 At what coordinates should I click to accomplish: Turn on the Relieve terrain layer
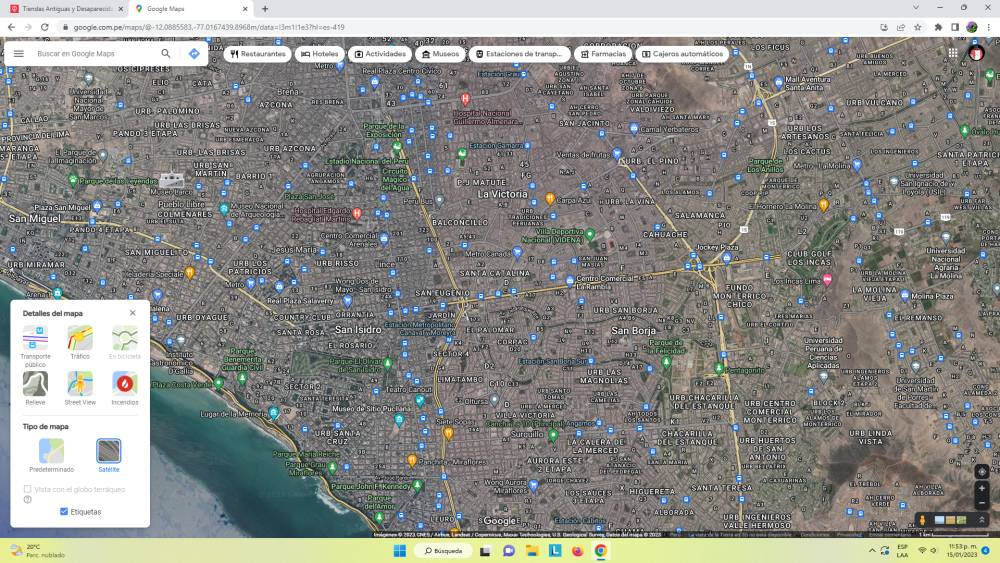pyautogui.click(x=36, y=384)
